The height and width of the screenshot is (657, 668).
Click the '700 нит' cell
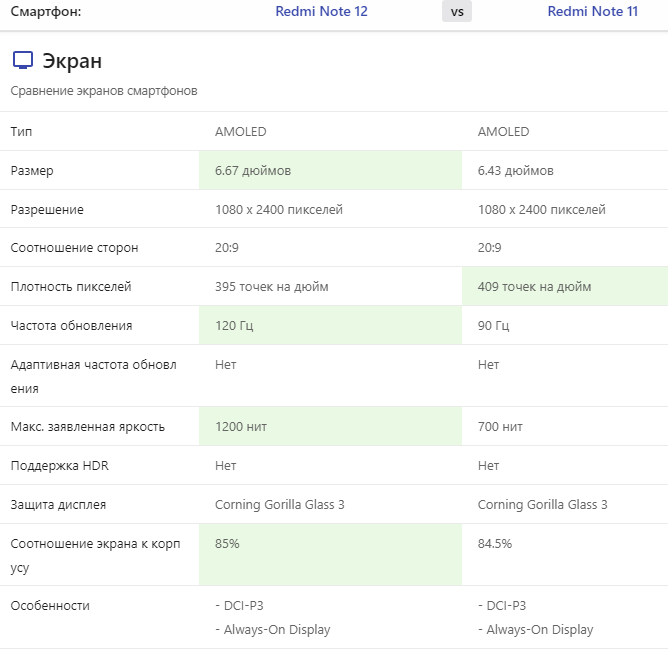565,426
